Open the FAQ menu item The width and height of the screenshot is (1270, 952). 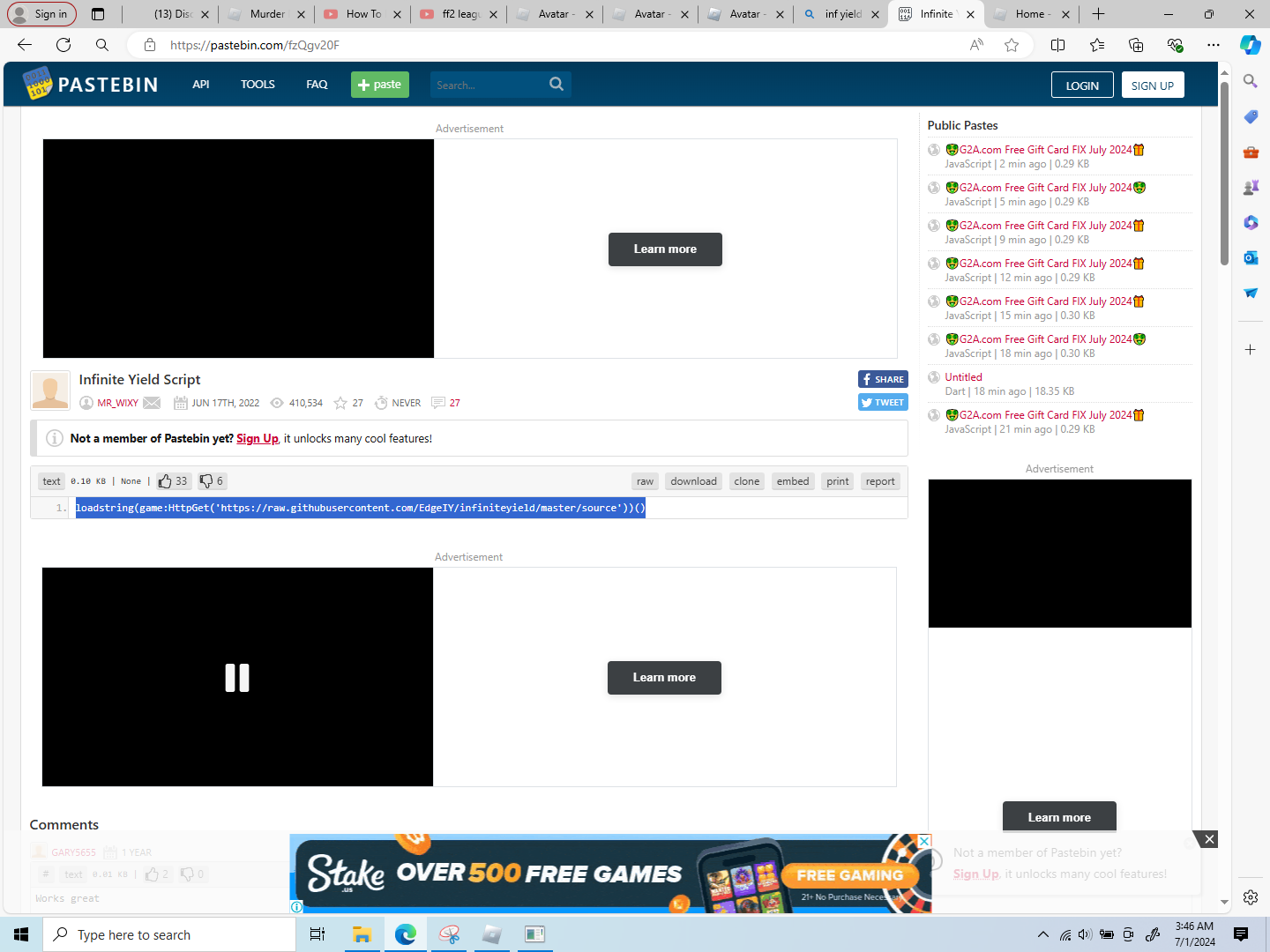click(317, 85)
